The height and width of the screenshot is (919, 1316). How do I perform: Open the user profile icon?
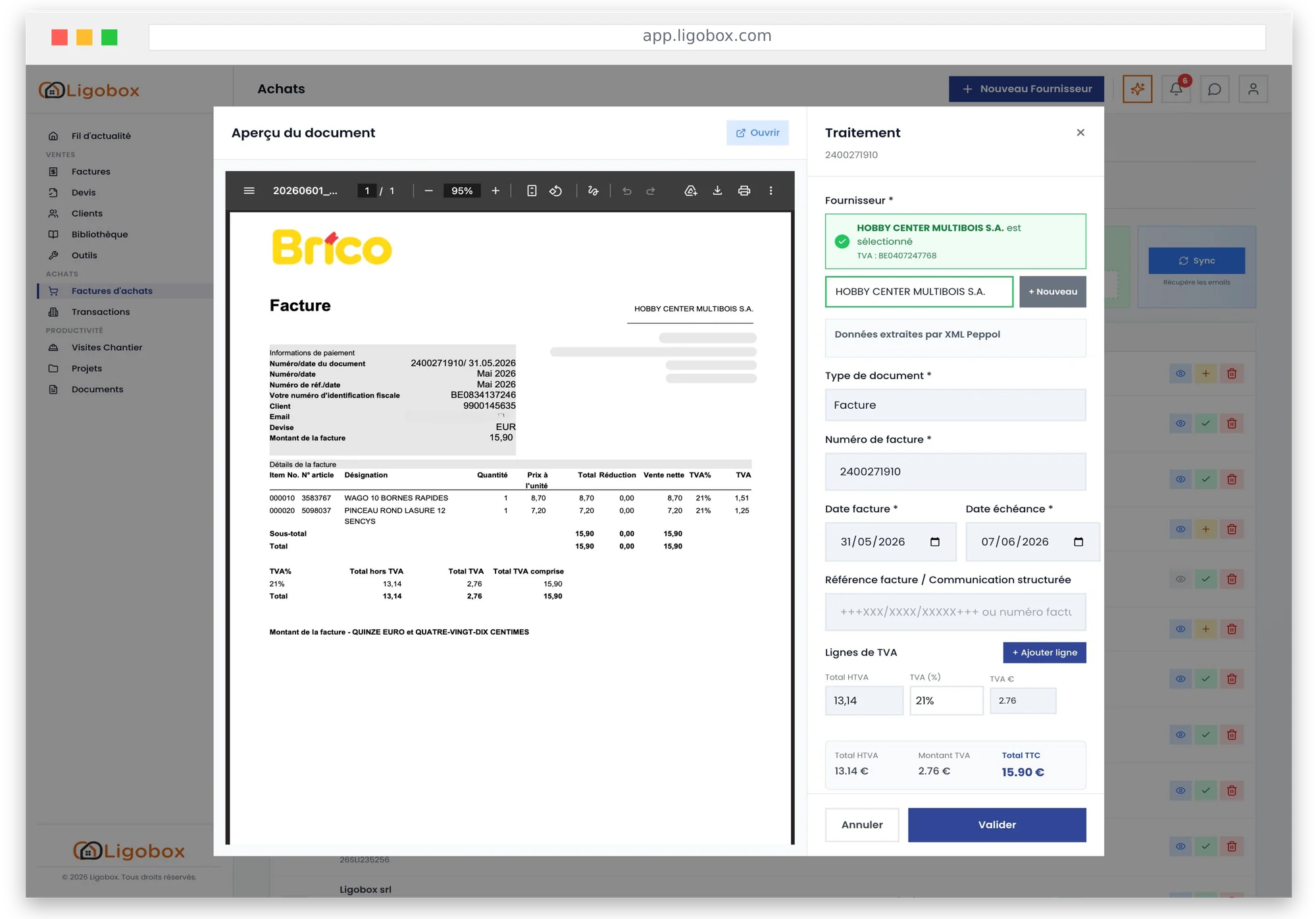1253,89
